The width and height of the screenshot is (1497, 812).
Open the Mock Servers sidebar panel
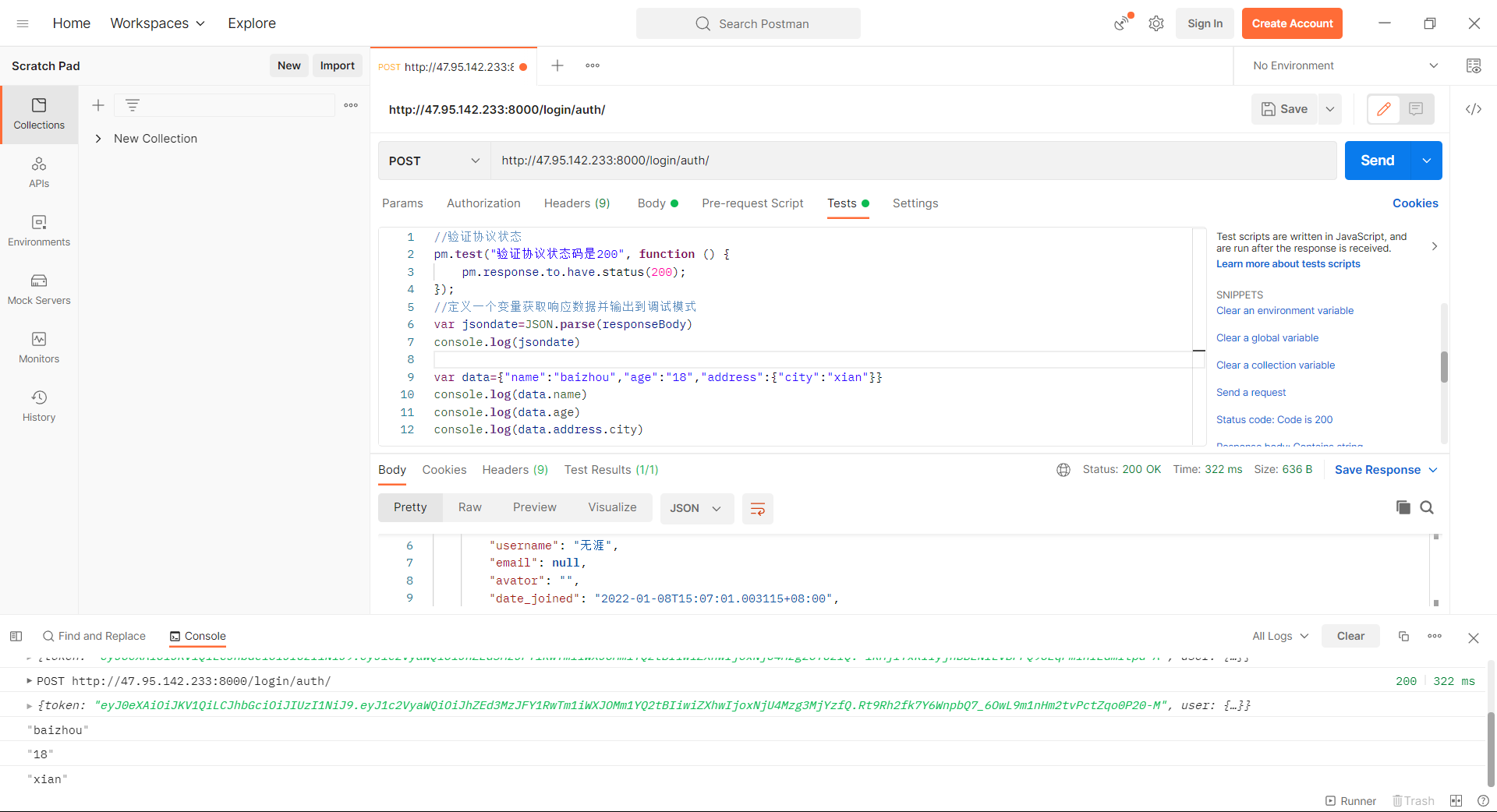coord(39,289)
